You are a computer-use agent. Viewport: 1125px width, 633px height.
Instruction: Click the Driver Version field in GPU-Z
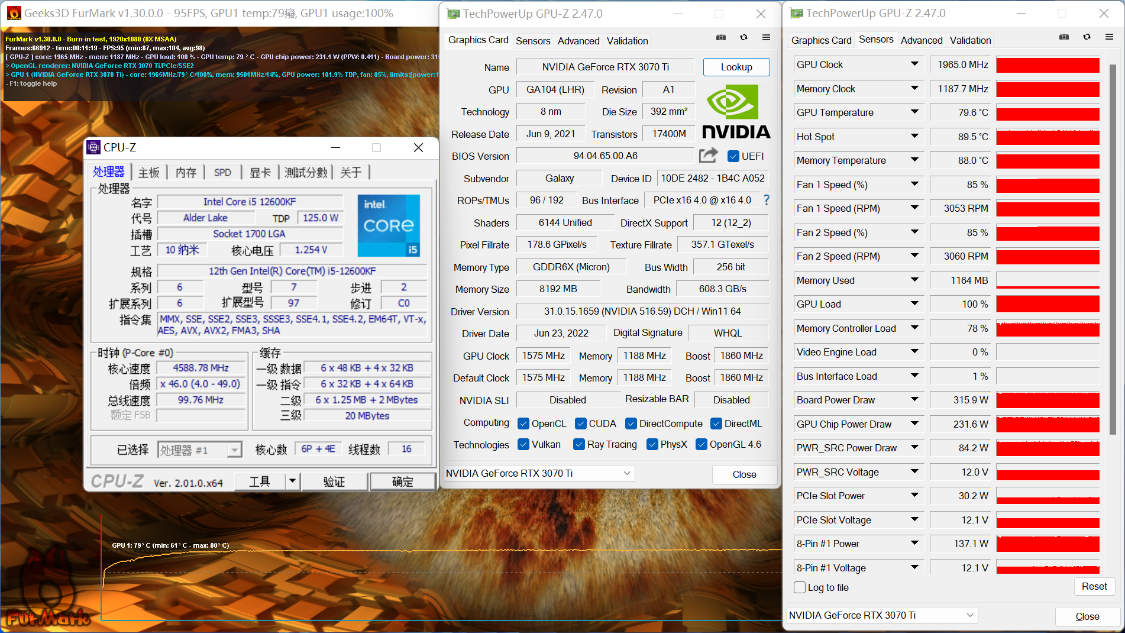[x=642, y=311]
